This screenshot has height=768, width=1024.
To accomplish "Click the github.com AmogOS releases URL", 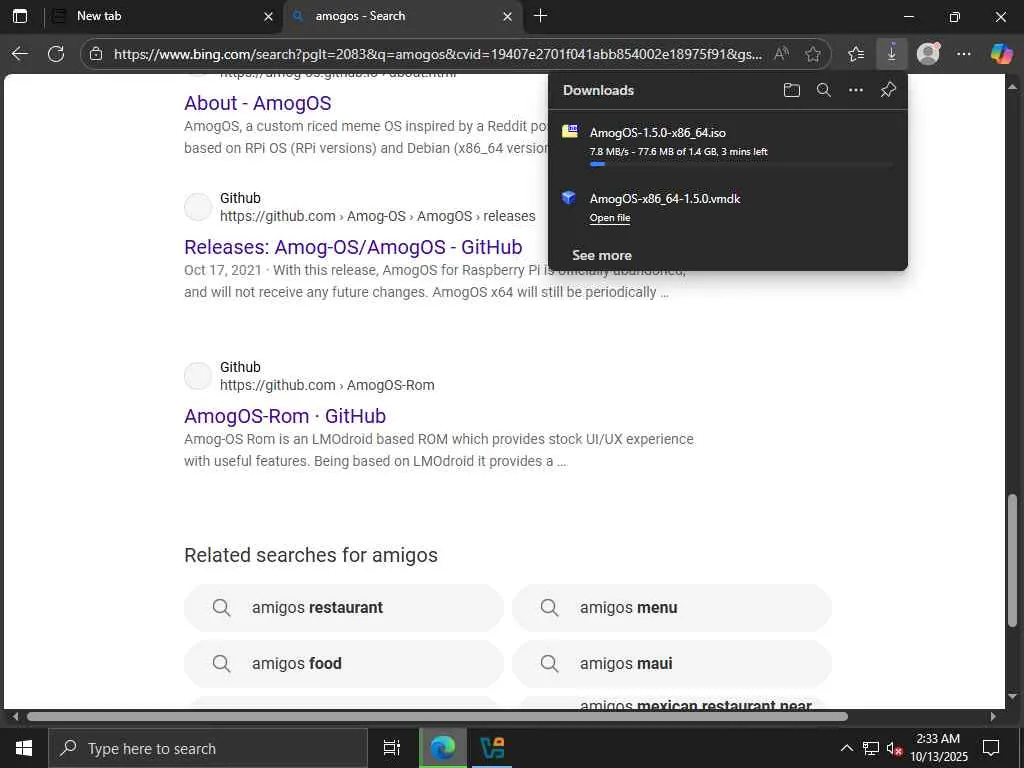I will point(377,216).
